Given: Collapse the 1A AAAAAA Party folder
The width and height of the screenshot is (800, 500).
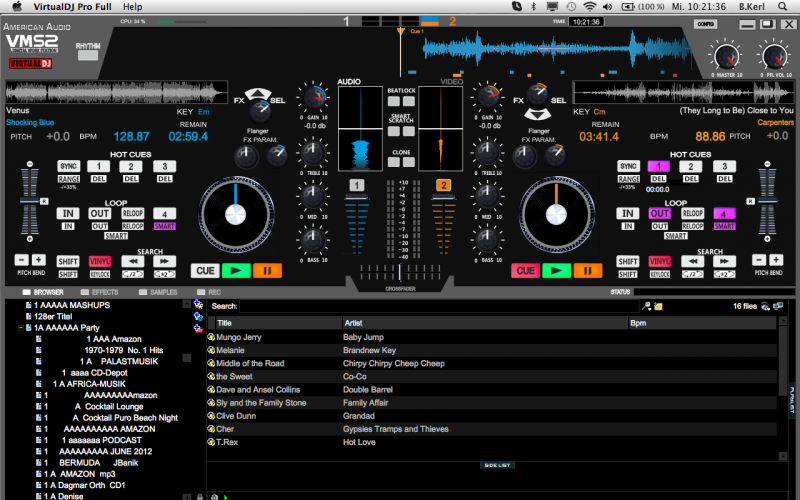Looking at the screenshot, I should (x=20, y=328).
